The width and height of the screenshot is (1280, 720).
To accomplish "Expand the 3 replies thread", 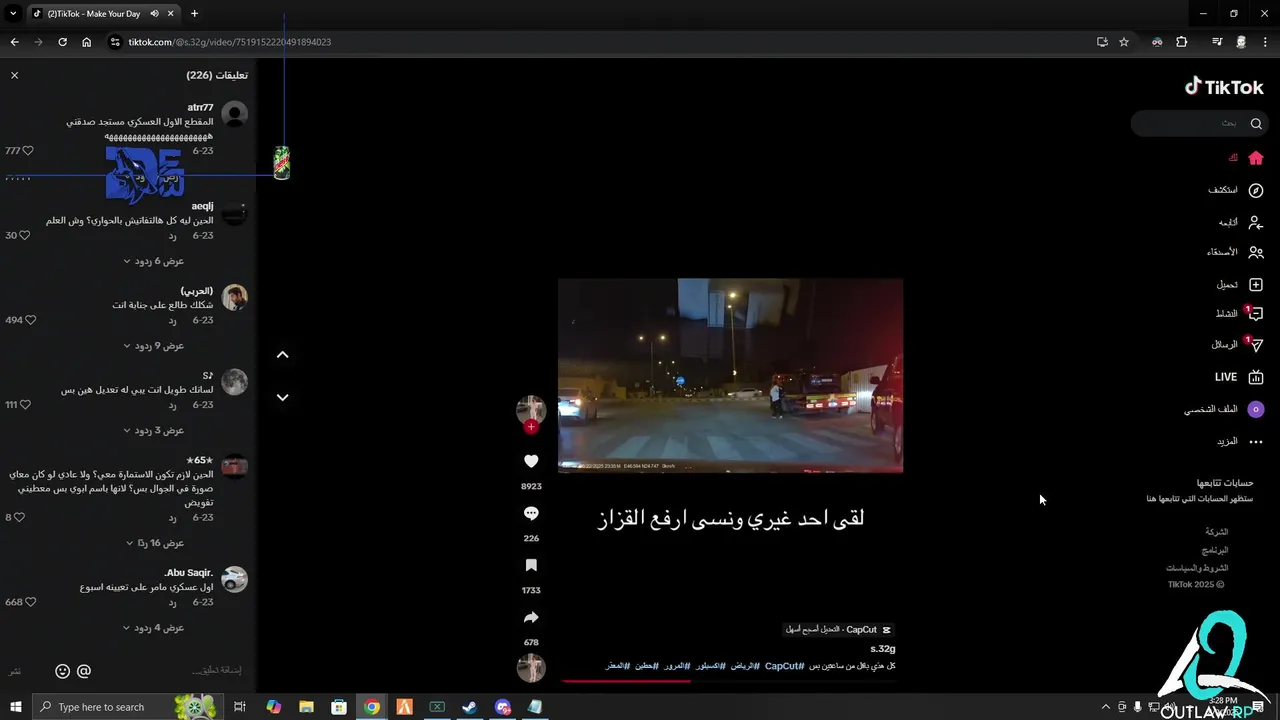I will tap(154, 431).
